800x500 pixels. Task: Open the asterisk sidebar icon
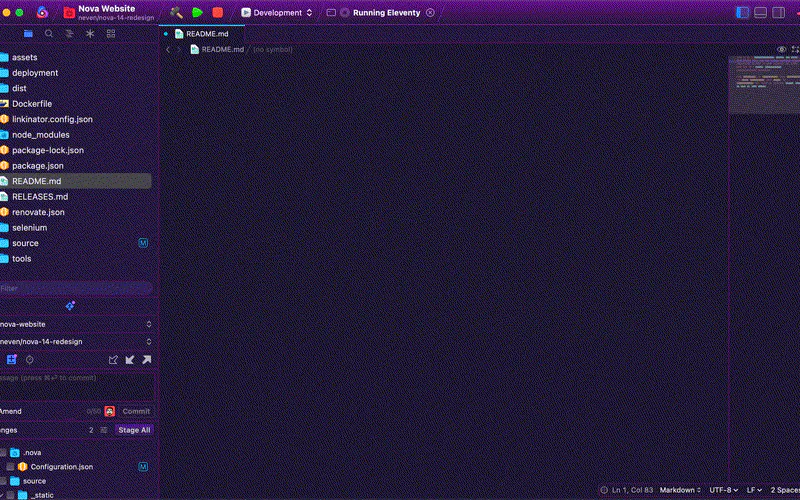point(90,34)
